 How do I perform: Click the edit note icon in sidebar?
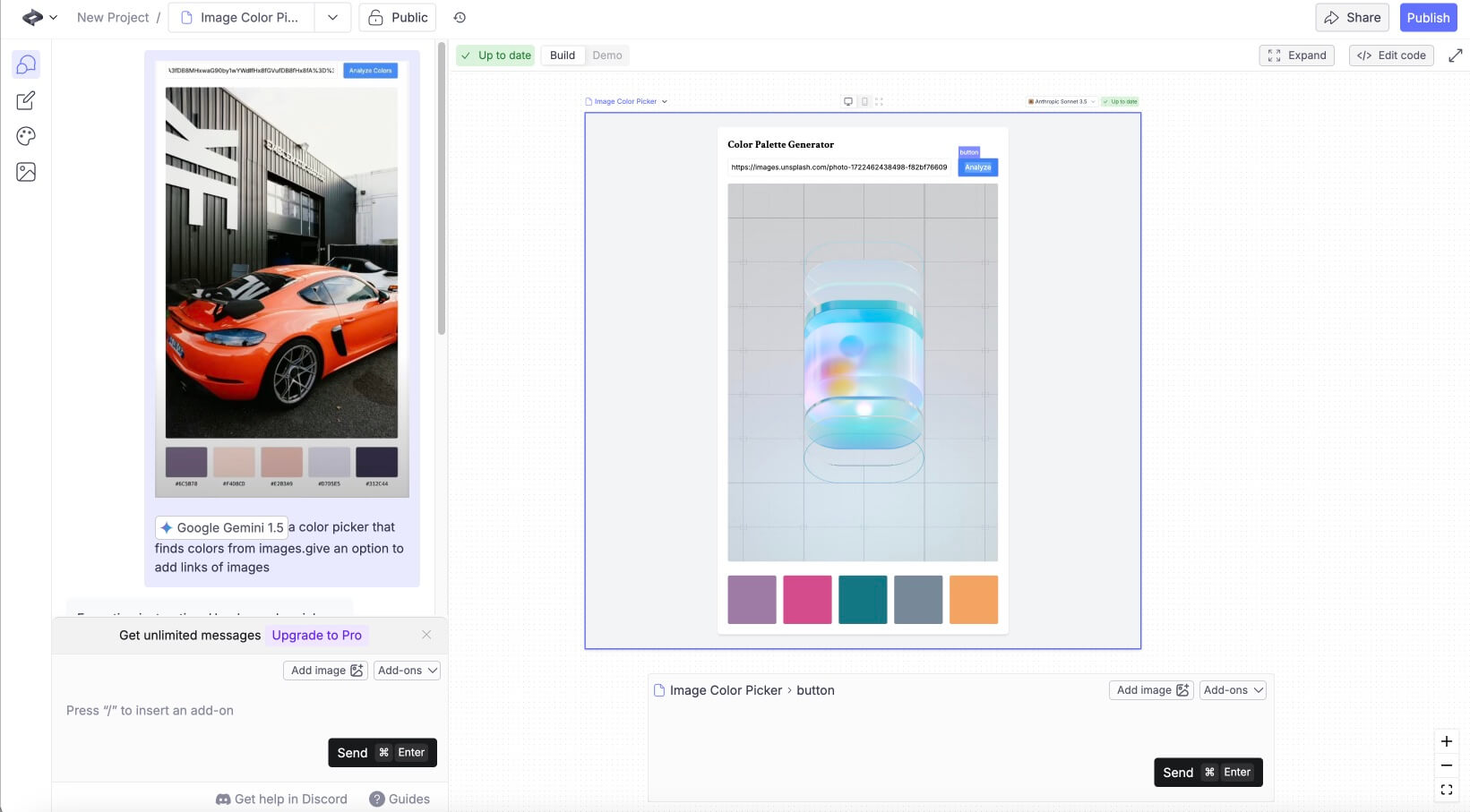click(x=26, y=100)
